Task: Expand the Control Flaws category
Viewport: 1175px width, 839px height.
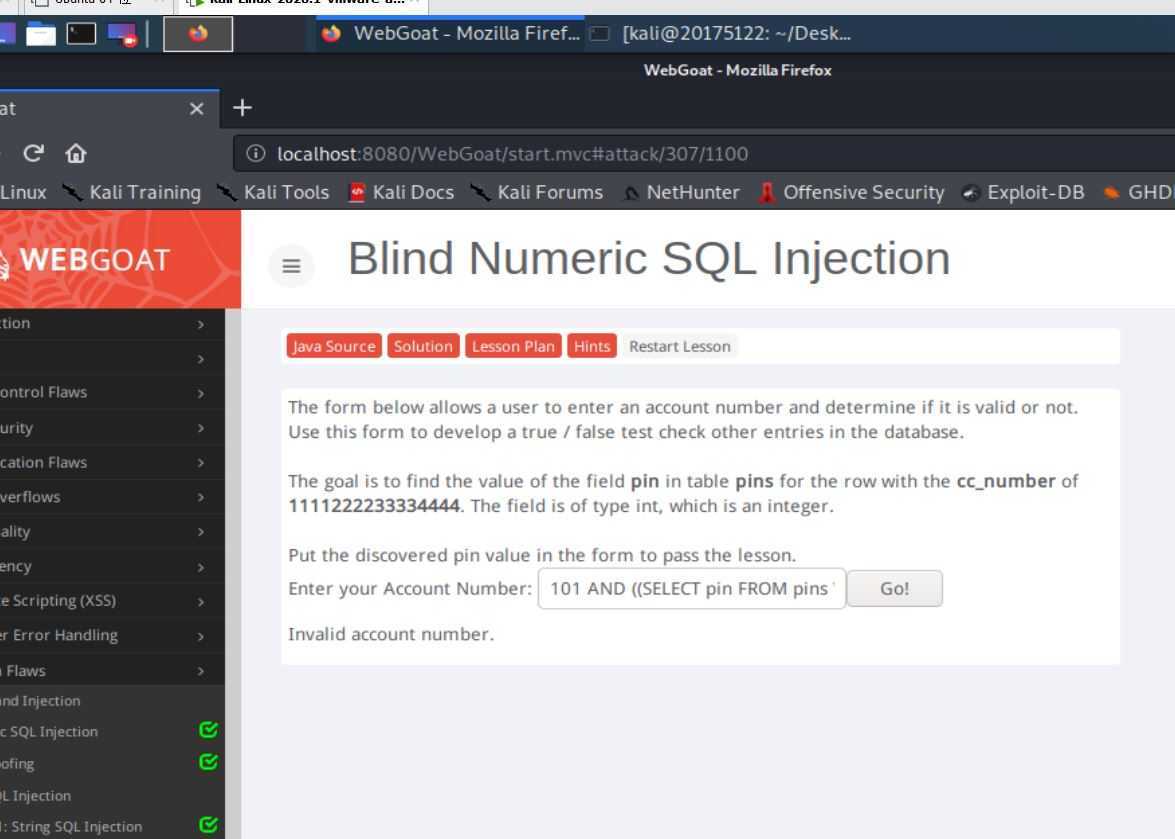Action: click(x=112, y=393)
